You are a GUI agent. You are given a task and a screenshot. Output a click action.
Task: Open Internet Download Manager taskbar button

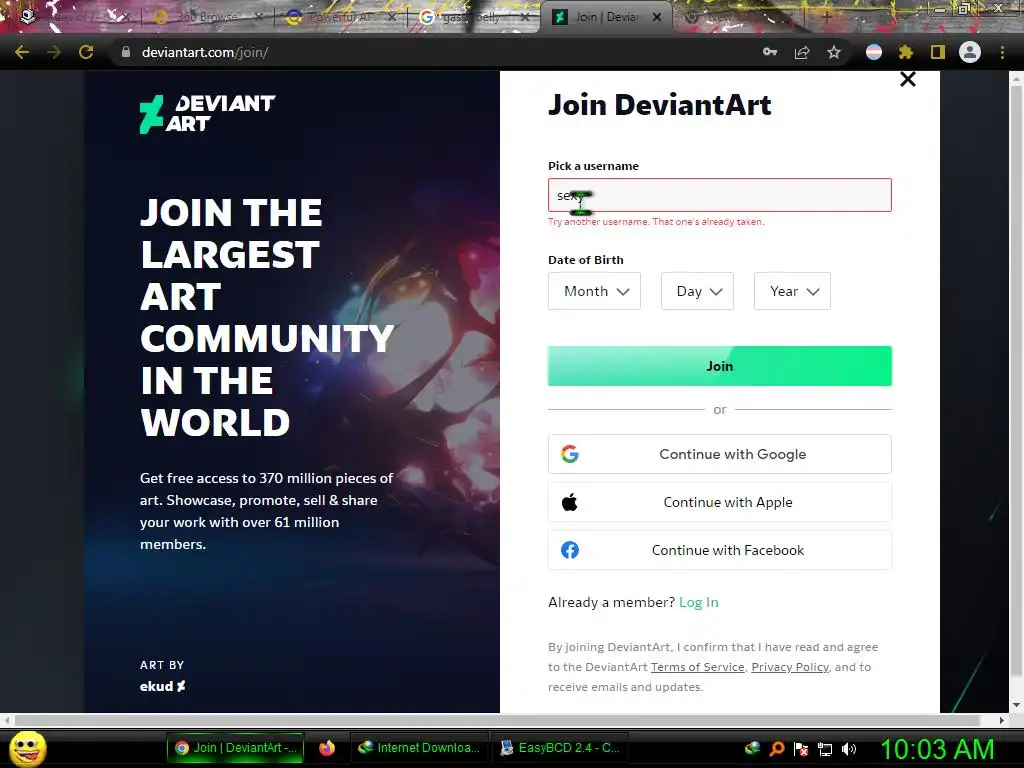point(419,748)
